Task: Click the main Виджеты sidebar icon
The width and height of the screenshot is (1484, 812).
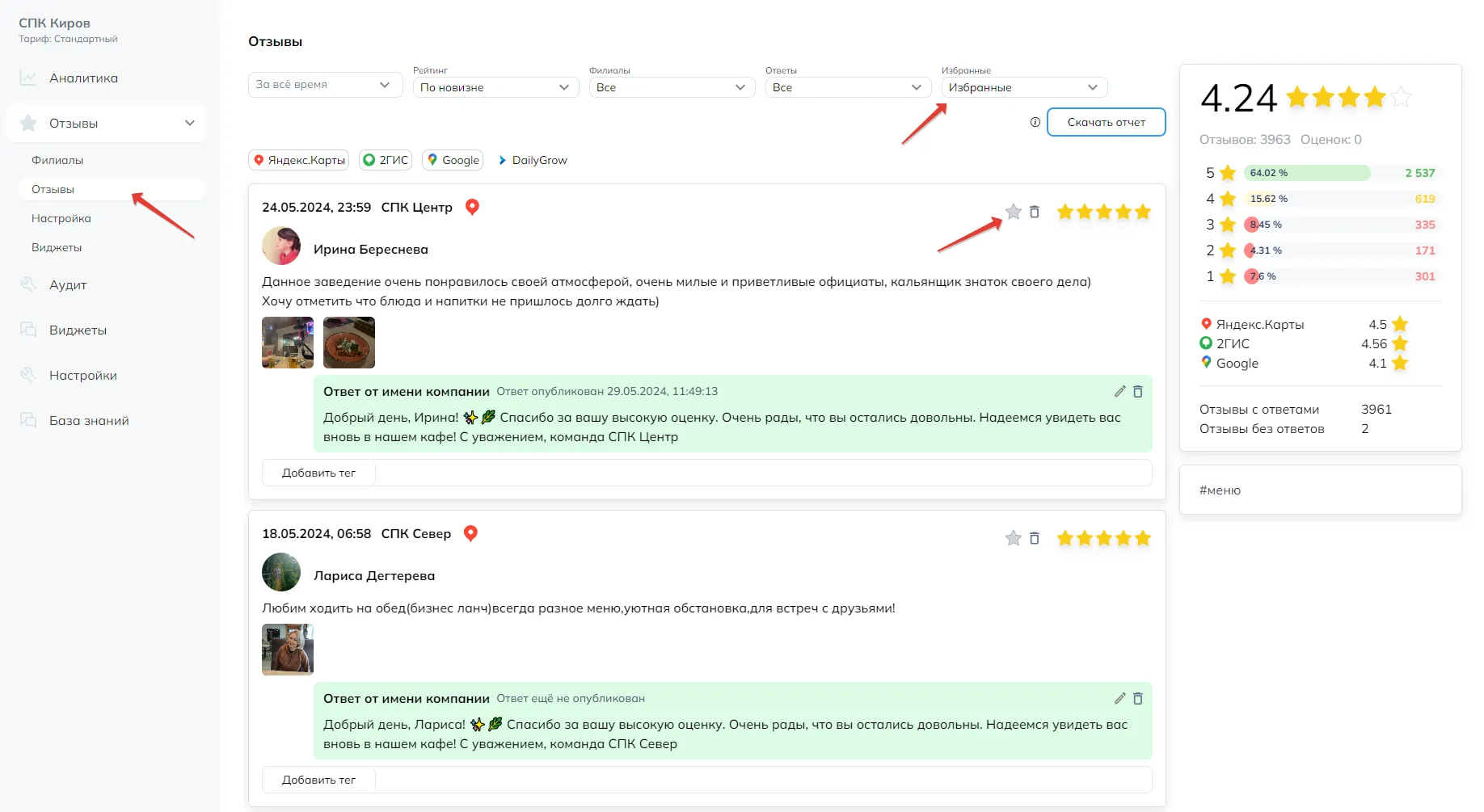Action: tap(28, 330)
